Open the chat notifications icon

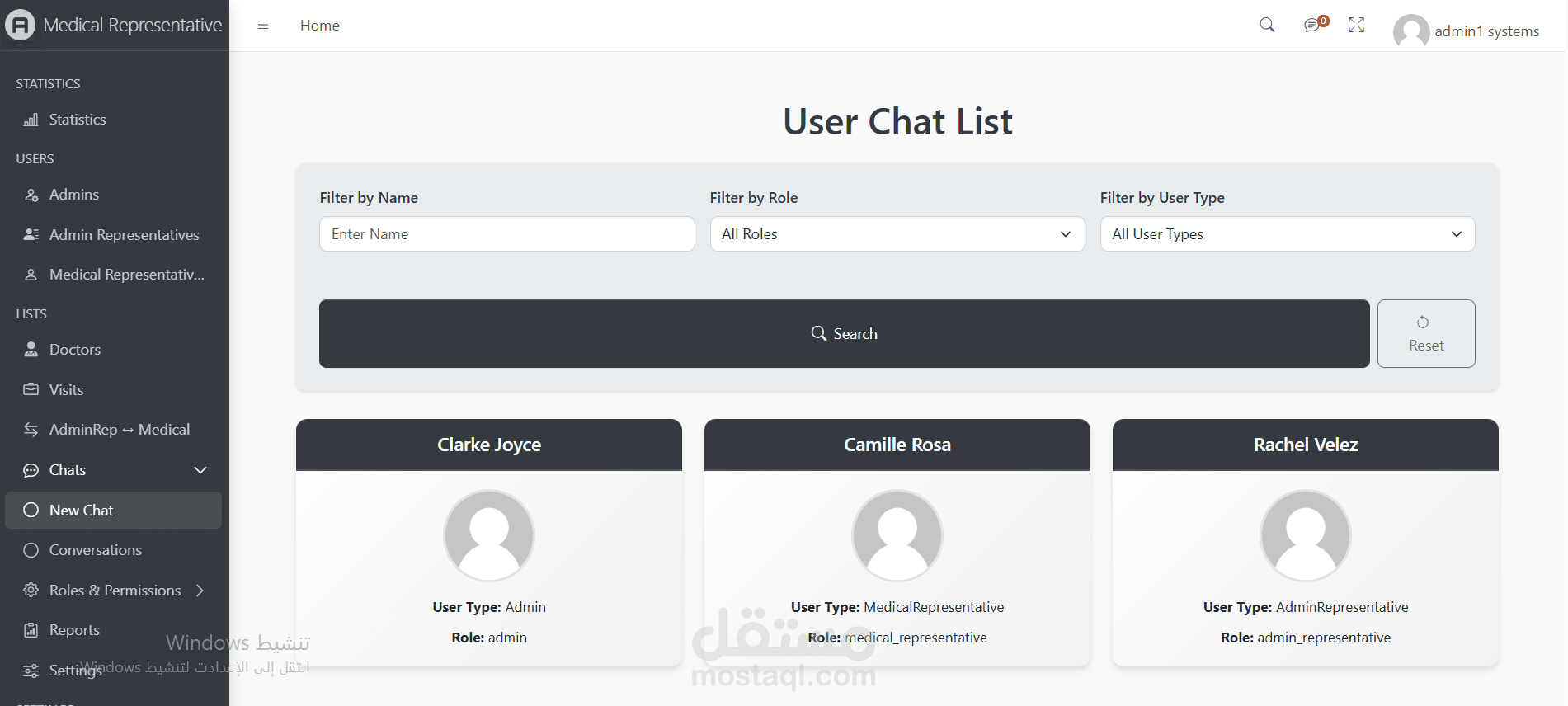[1311, 26]
